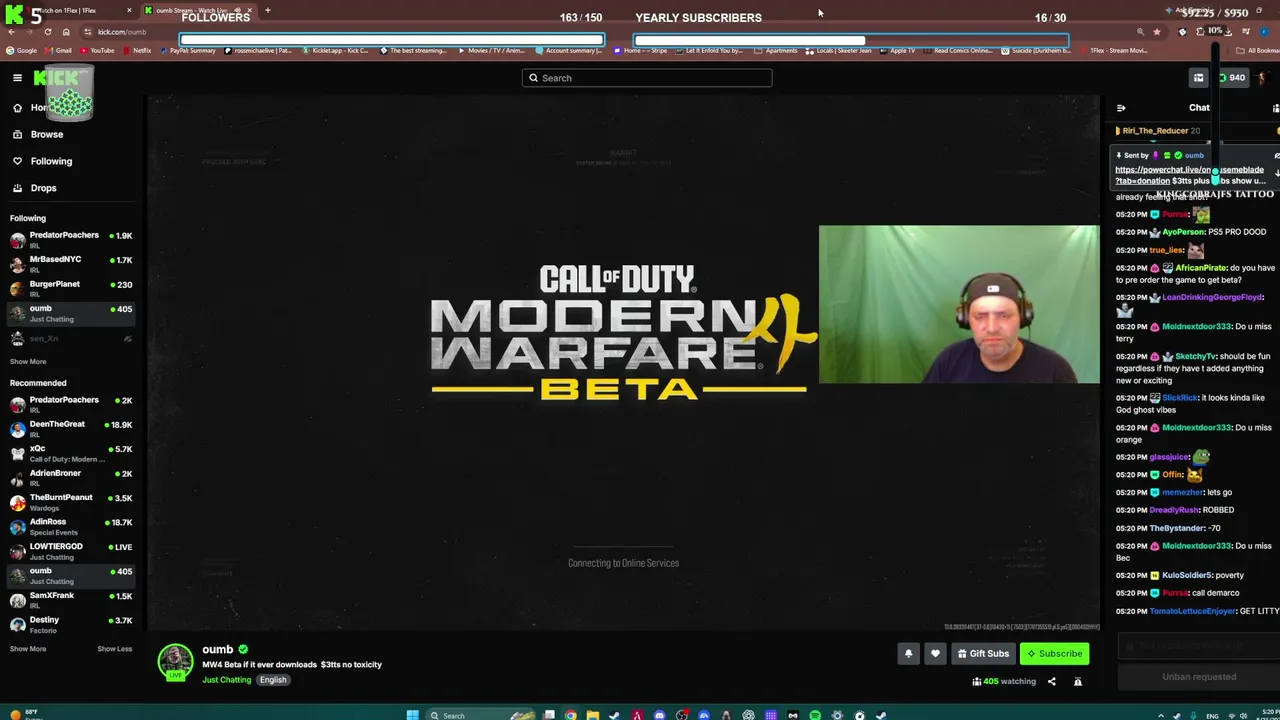Open Windows Start menu

[x=412, y=715]
